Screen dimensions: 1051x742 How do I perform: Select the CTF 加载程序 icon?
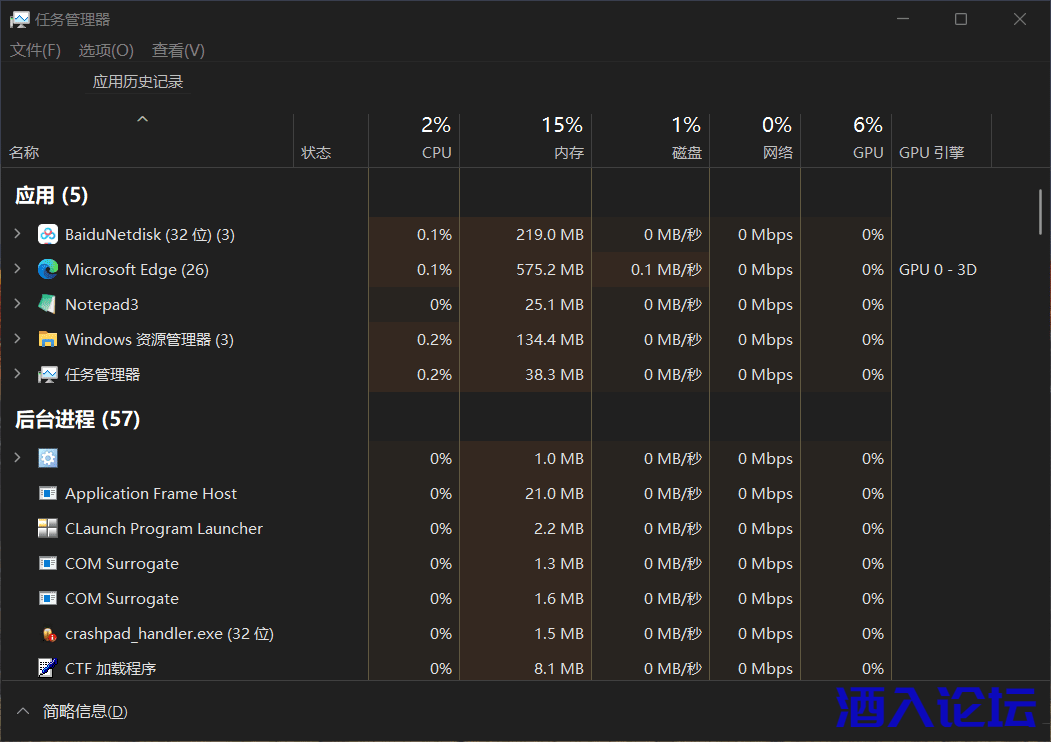click(x=48, y=668)
